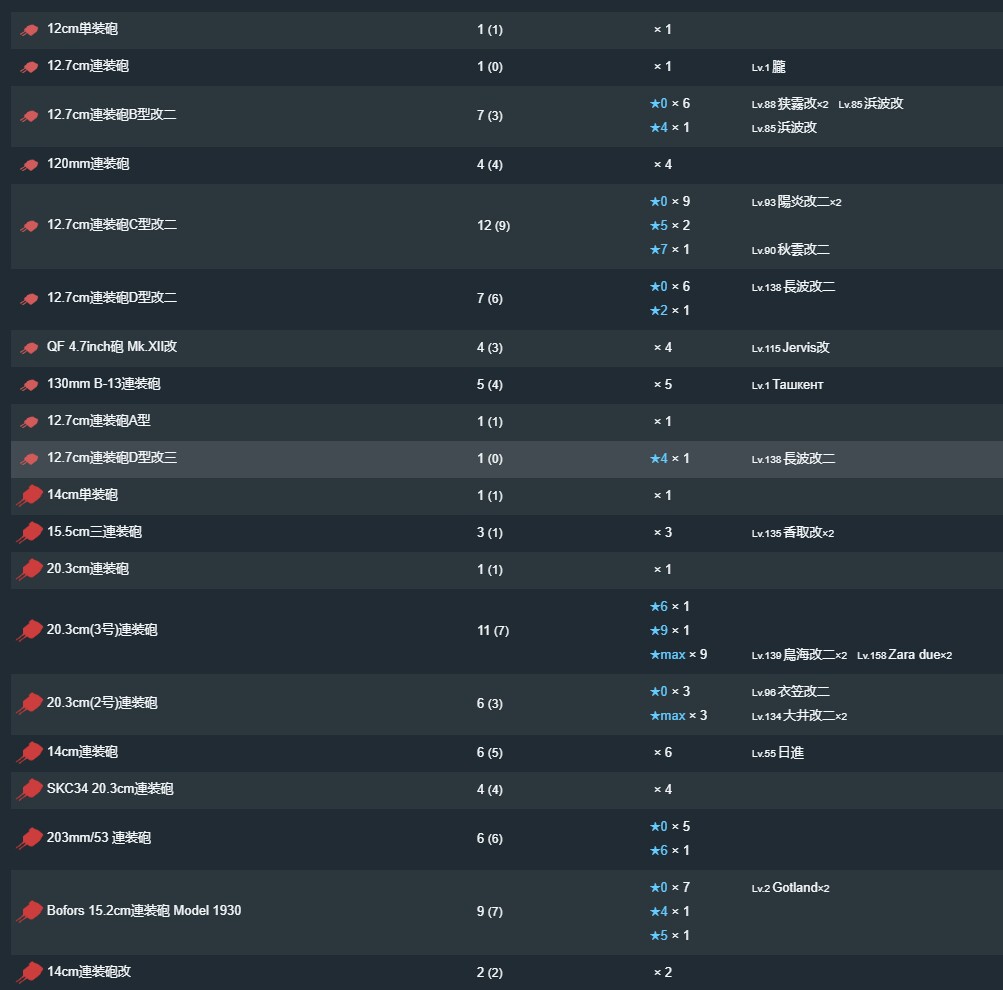Click the gun icon beside Bofors 15.2cm連装砲 Model 1930
The width and height of the screenshot is (1003, 990).
[x=29, y=911]
